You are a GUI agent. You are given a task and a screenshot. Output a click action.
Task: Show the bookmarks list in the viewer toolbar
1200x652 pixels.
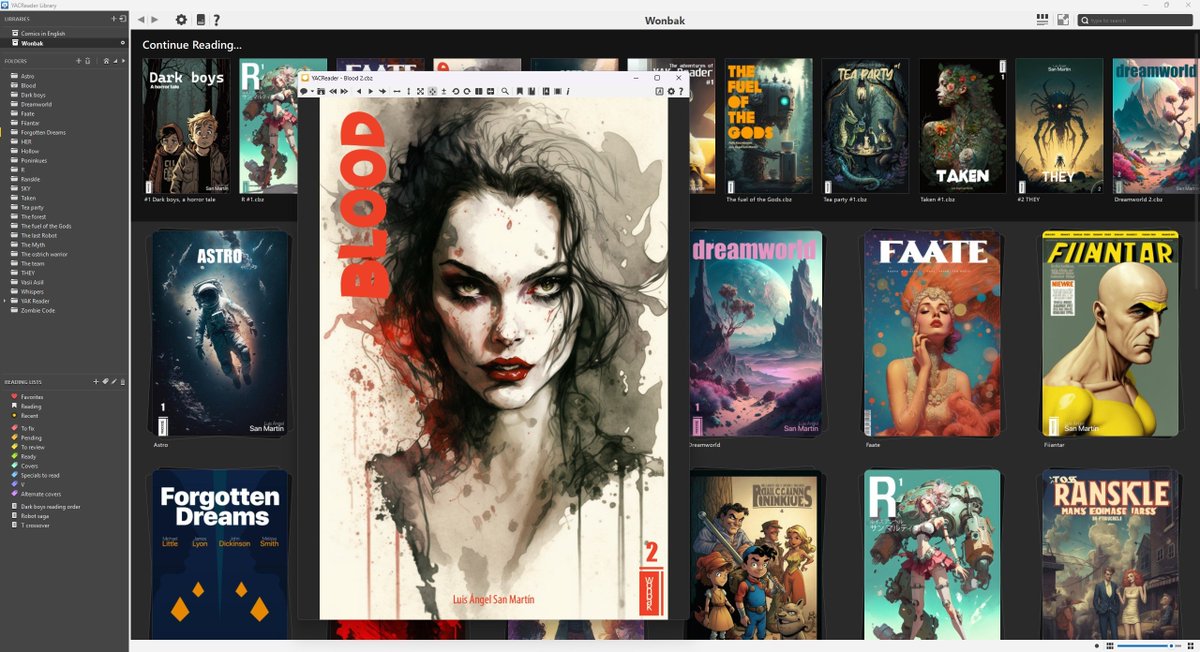(x=532, y=91)
